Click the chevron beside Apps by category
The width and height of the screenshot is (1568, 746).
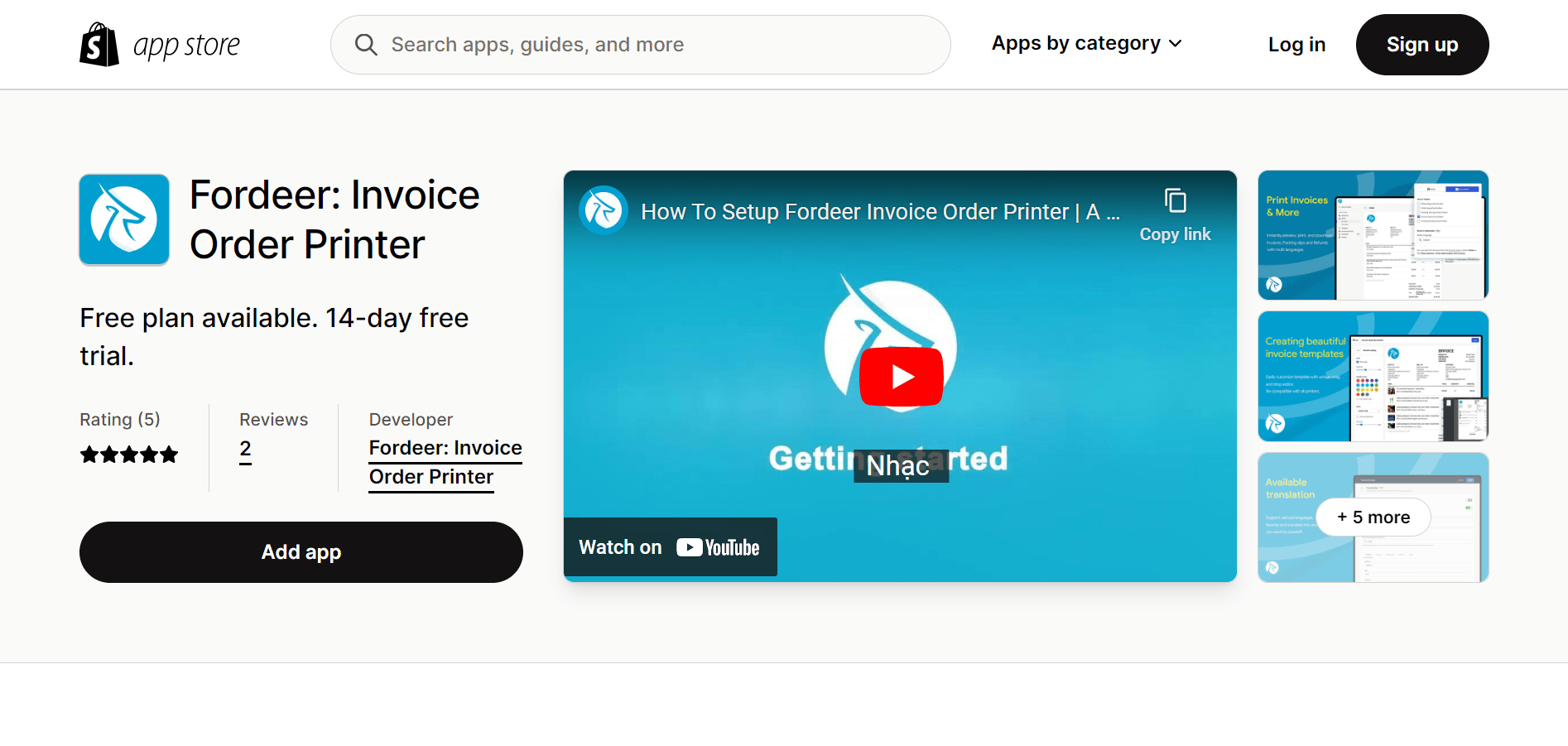click(x=1175, y=44)
